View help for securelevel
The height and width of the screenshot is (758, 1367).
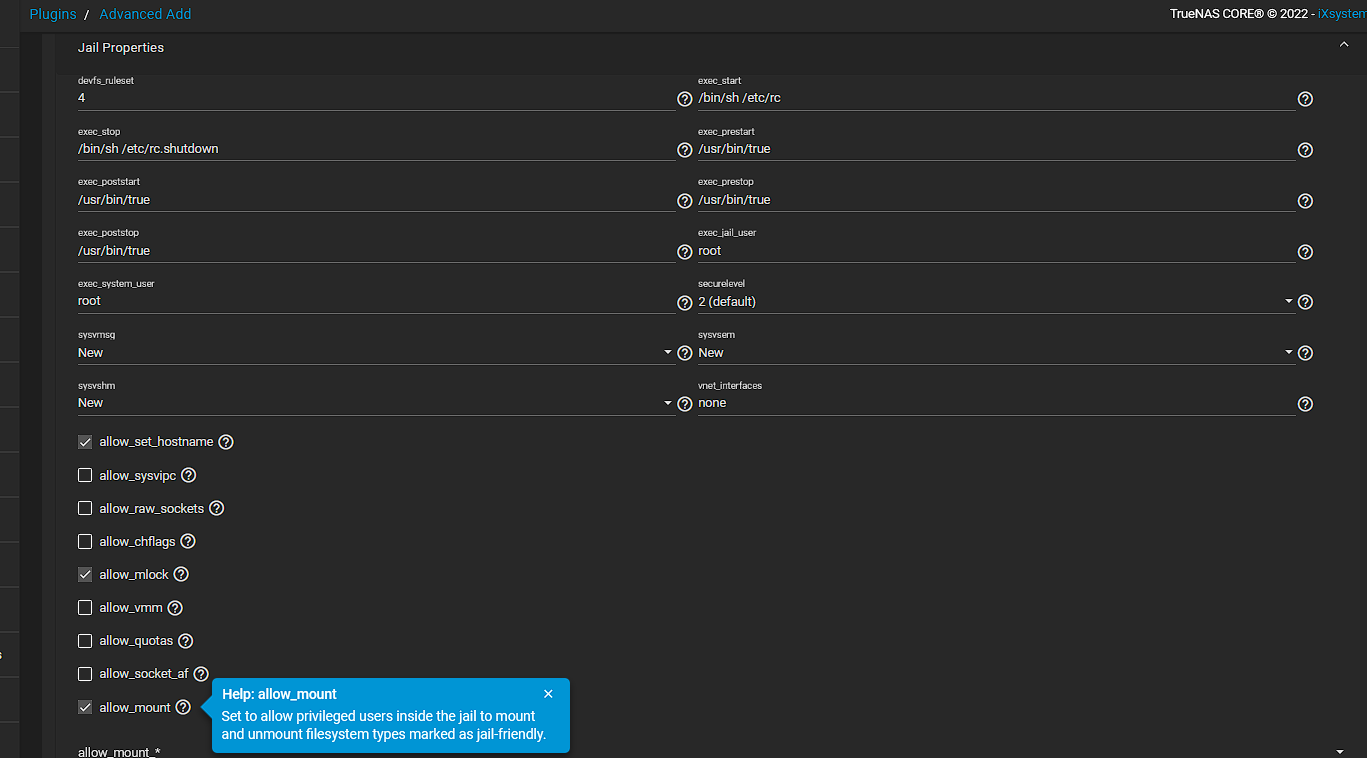[1305, 302]
